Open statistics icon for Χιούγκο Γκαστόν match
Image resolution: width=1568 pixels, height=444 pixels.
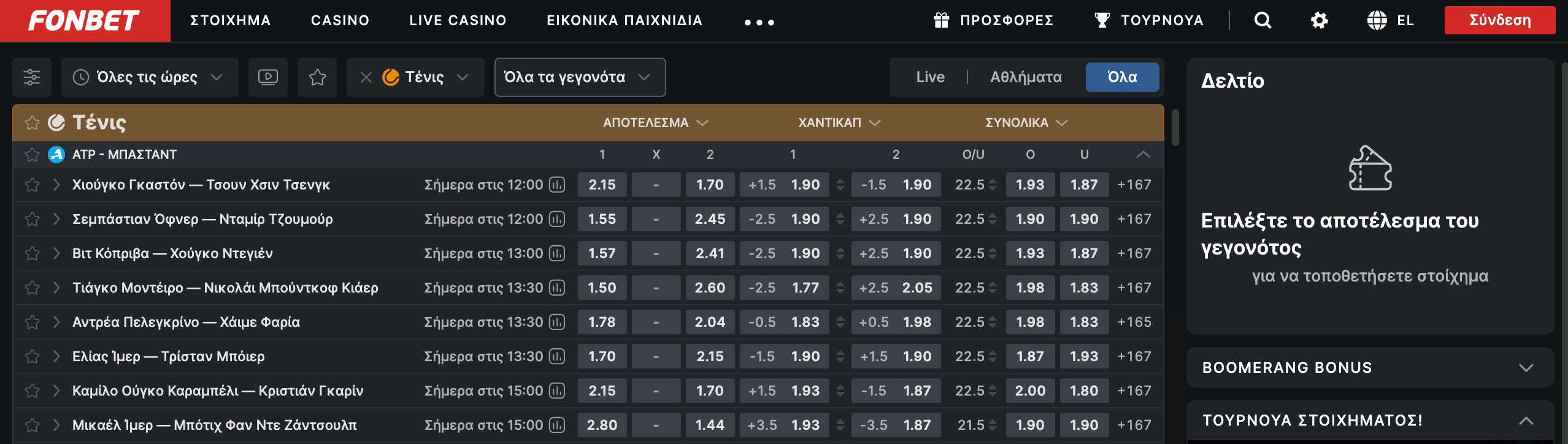point(557,185)
